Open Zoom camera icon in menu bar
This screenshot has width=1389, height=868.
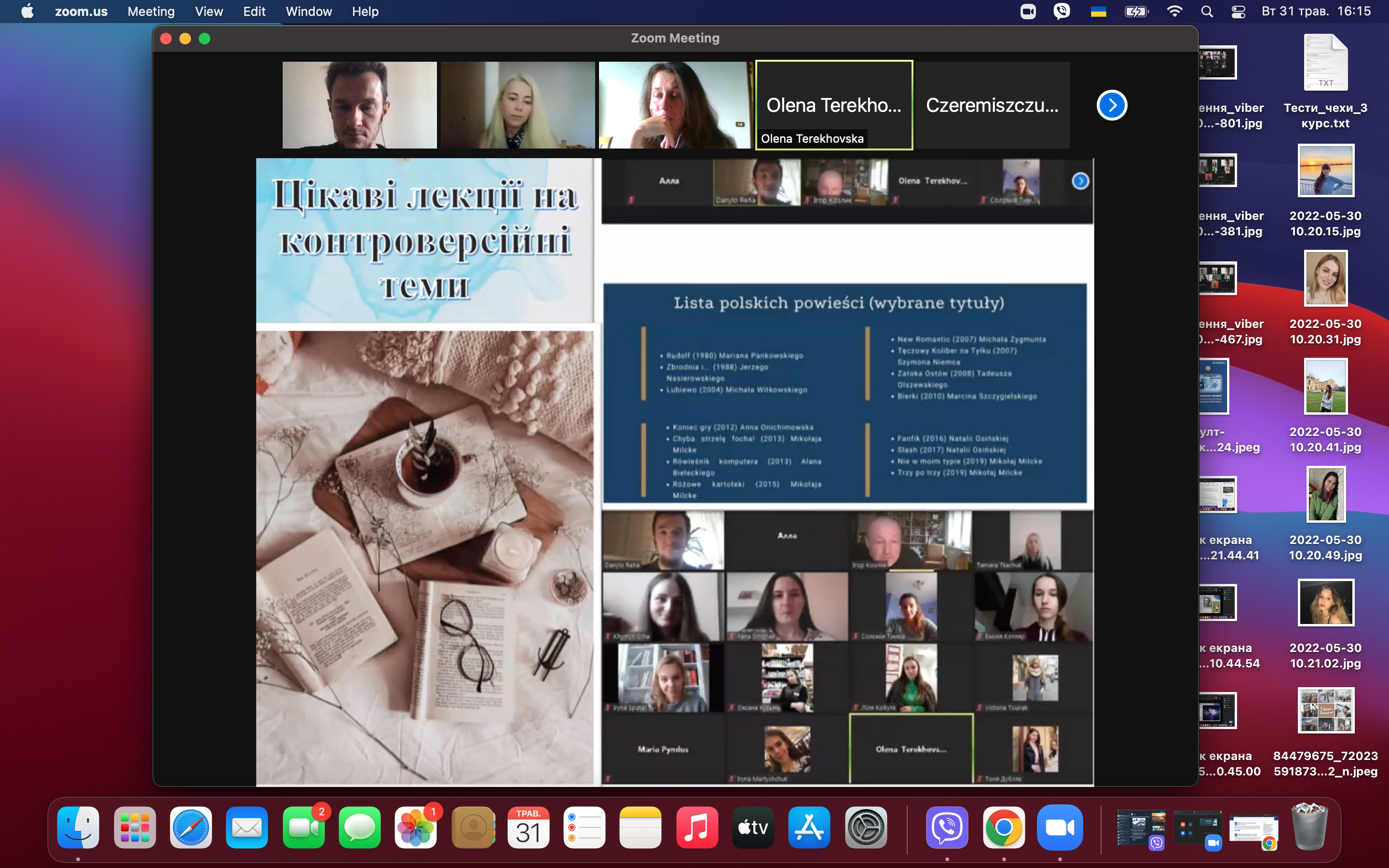point(1028,12)
